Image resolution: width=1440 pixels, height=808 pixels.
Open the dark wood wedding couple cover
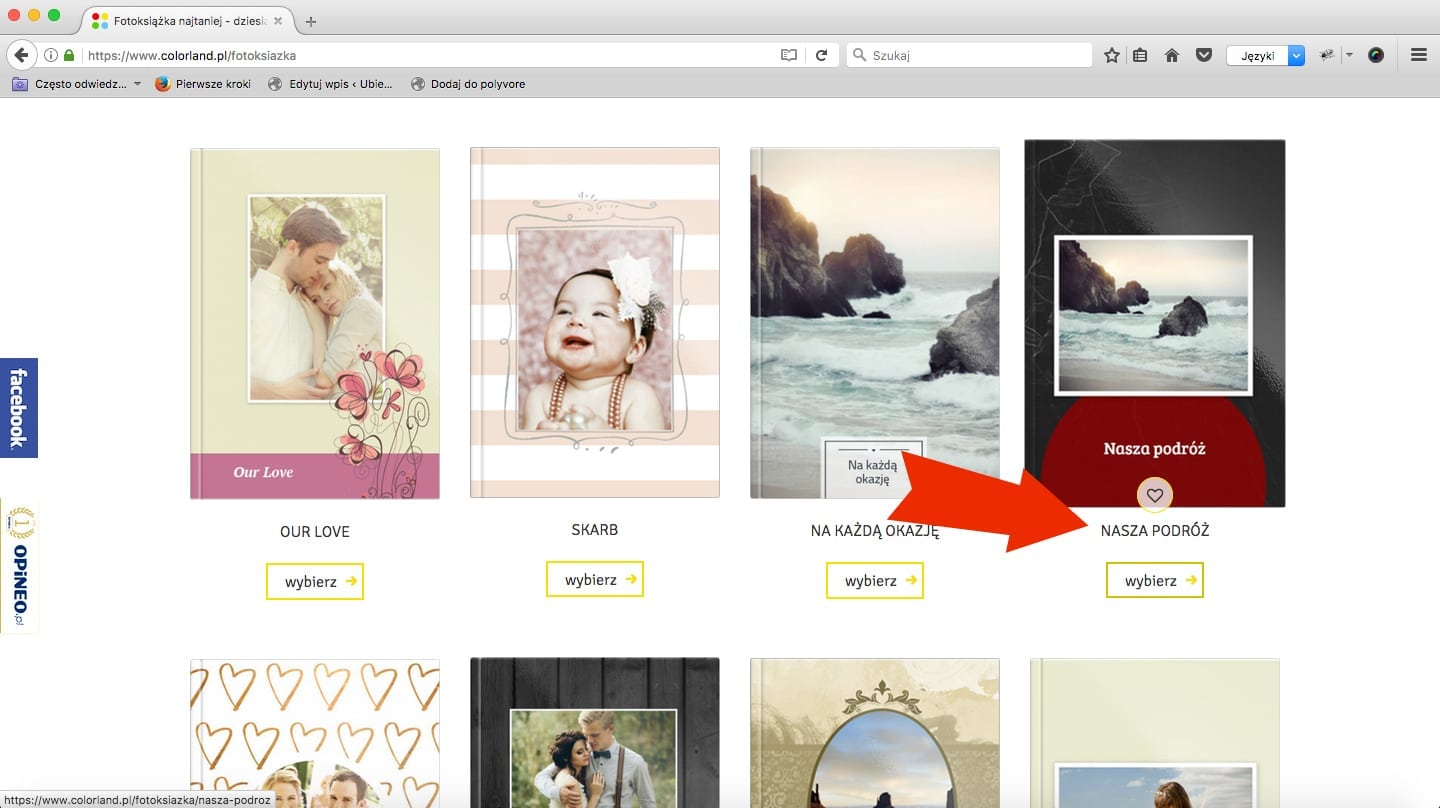(595, 733)
